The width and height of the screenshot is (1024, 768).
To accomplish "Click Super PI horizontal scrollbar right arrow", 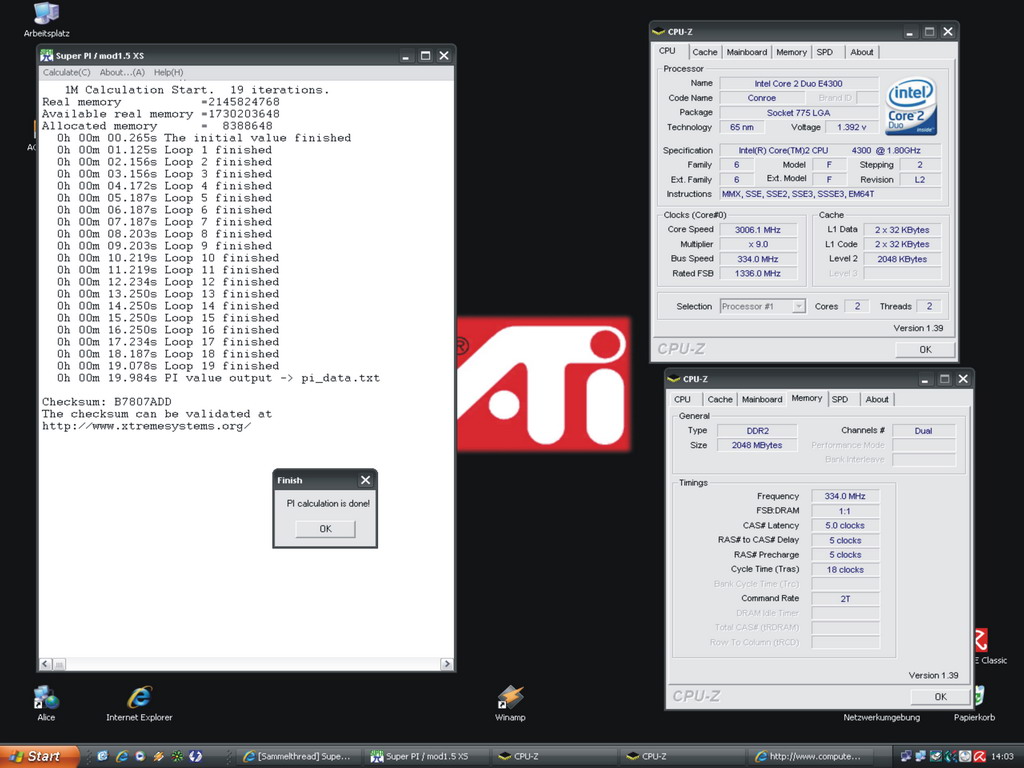I will pos(447,664).
